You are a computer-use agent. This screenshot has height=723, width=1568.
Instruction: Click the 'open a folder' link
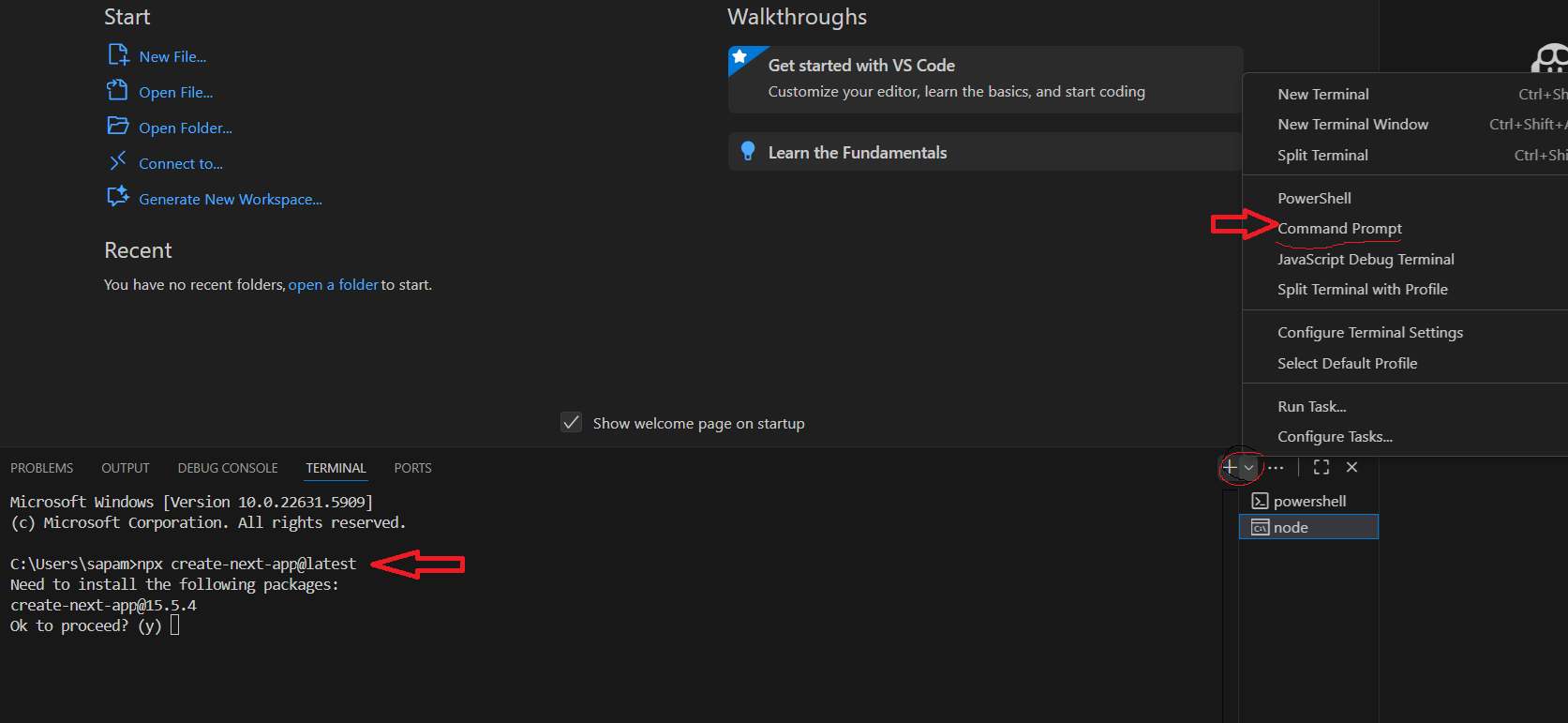[333, 285]
